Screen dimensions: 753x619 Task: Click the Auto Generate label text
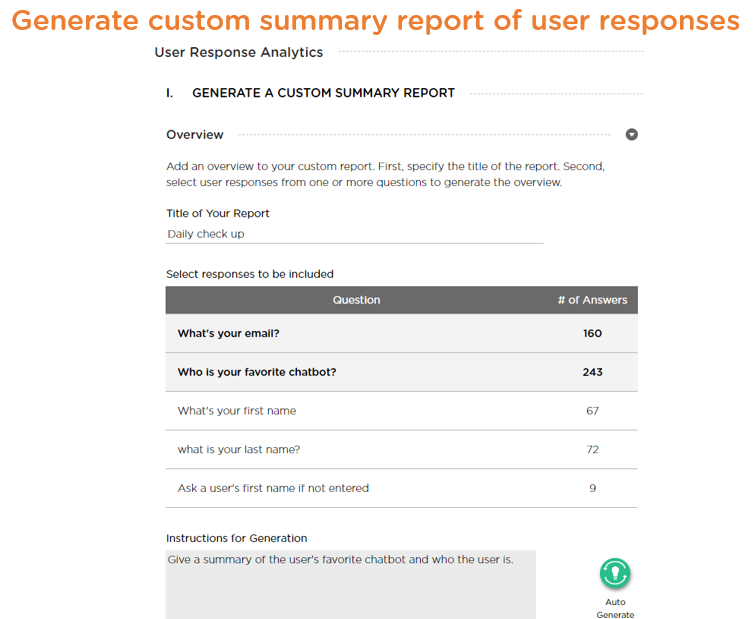(x=615, y=608)
